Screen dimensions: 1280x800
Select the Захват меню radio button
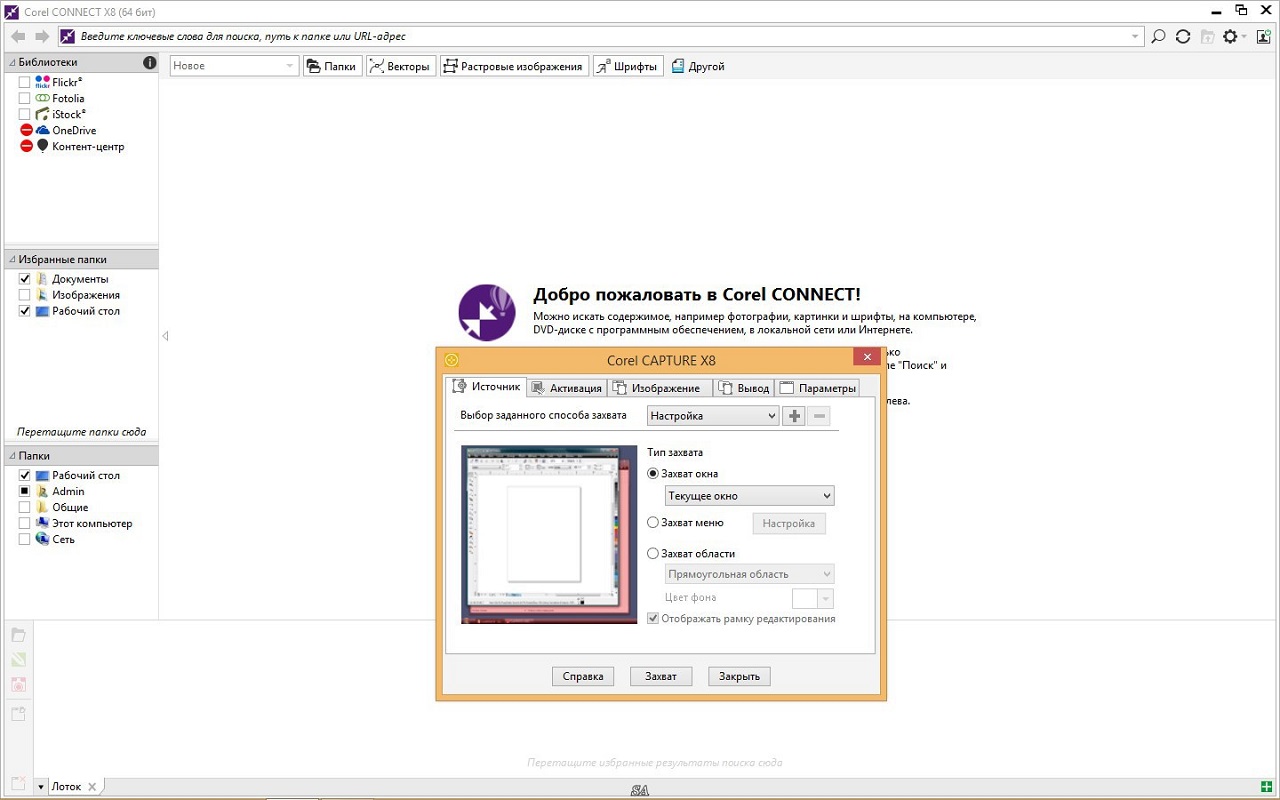click(x=653, y=522)
